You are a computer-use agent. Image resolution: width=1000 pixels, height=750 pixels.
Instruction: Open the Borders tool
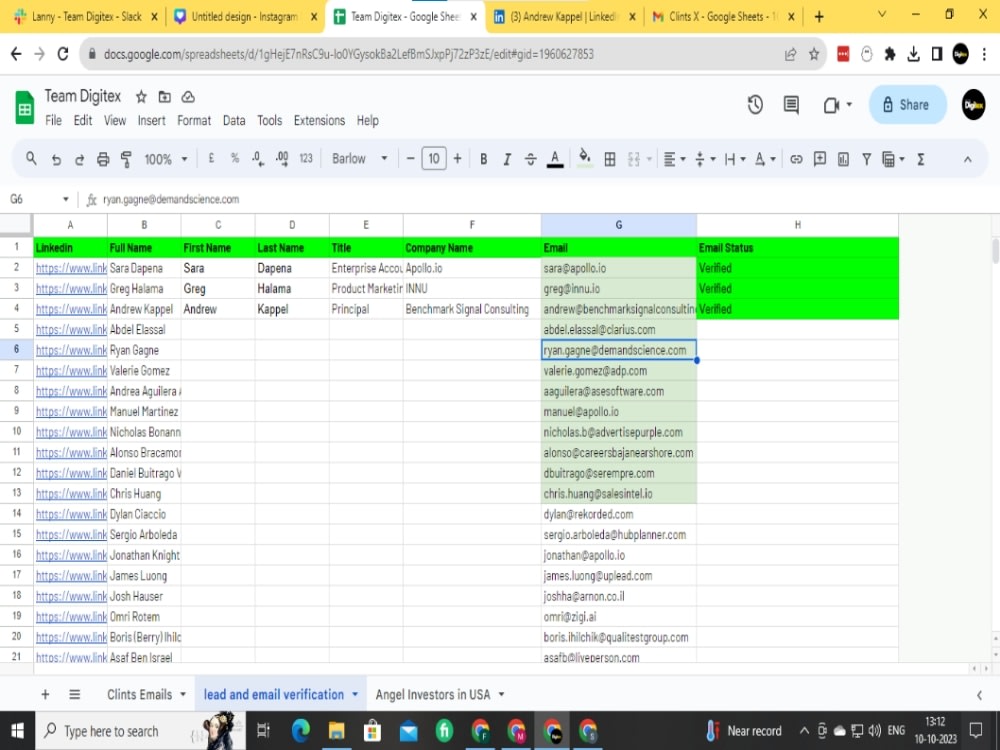pyautogui.click(x=610, y=159)
